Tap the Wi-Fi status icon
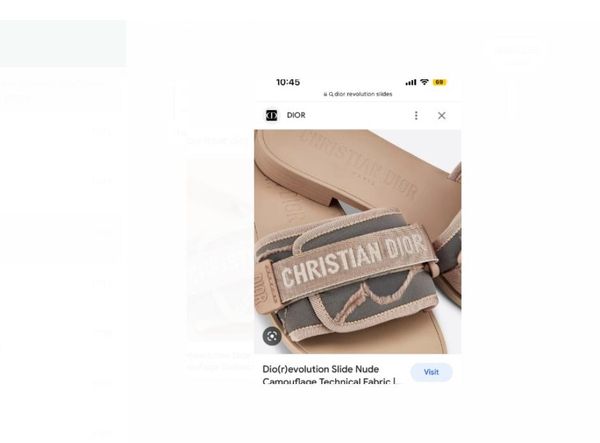This screenshot has height=443, width=600. (x=424, y=82)
